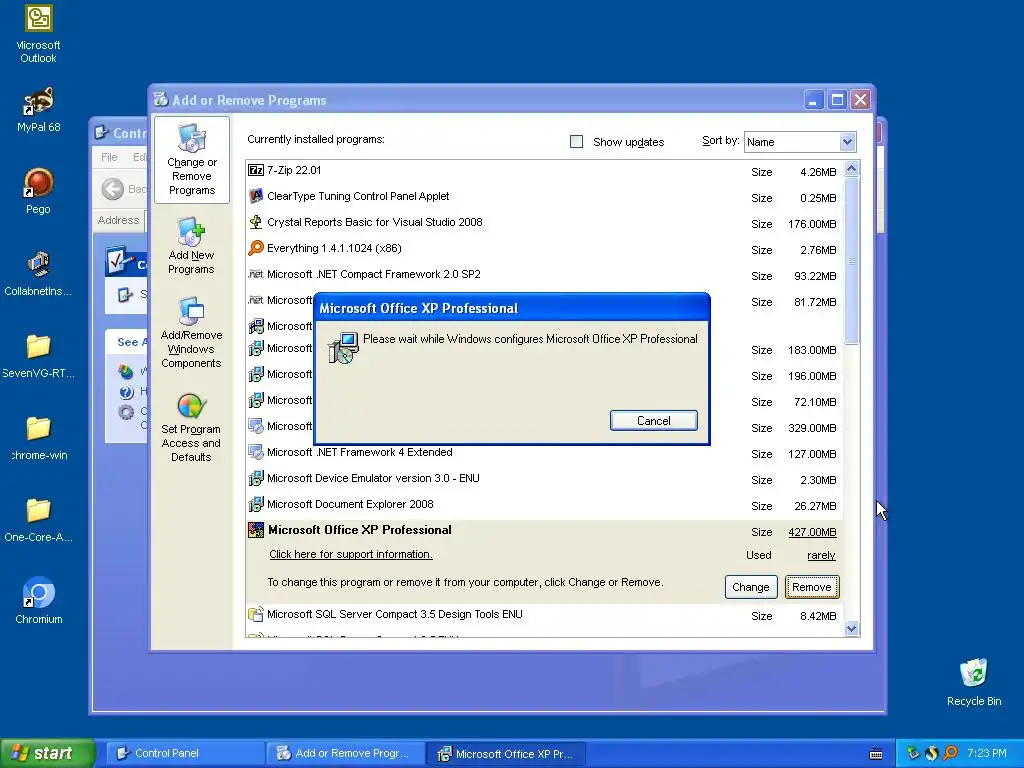1024x768 pixels.
Task: Click the 7:23 PM clock in tray
Action: click(x=987, y=754)
